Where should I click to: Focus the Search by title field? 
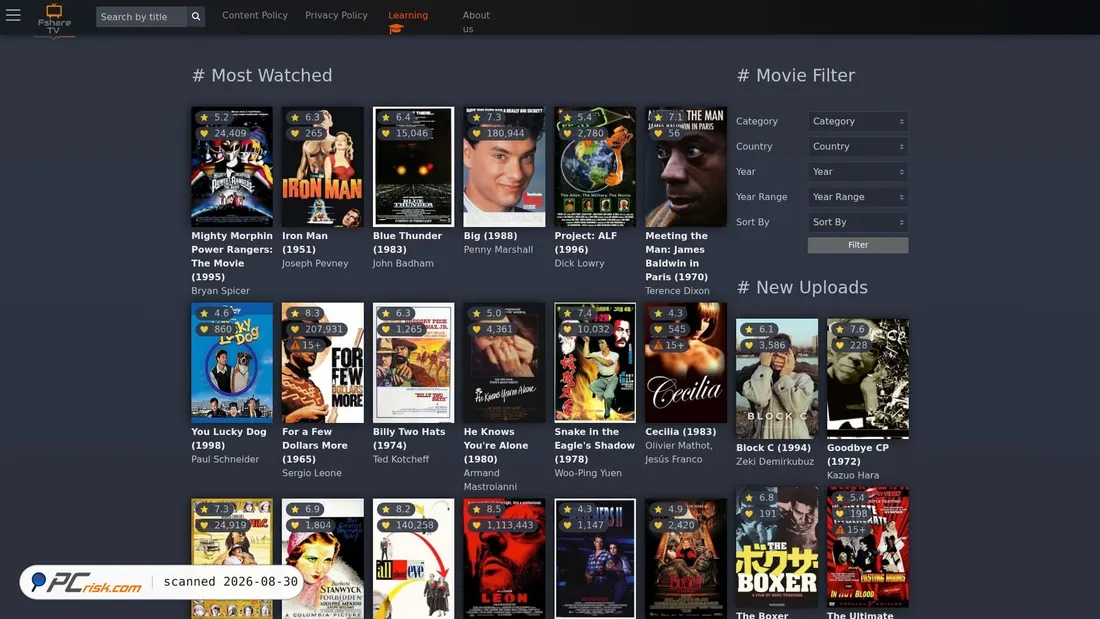pos(142,16)
